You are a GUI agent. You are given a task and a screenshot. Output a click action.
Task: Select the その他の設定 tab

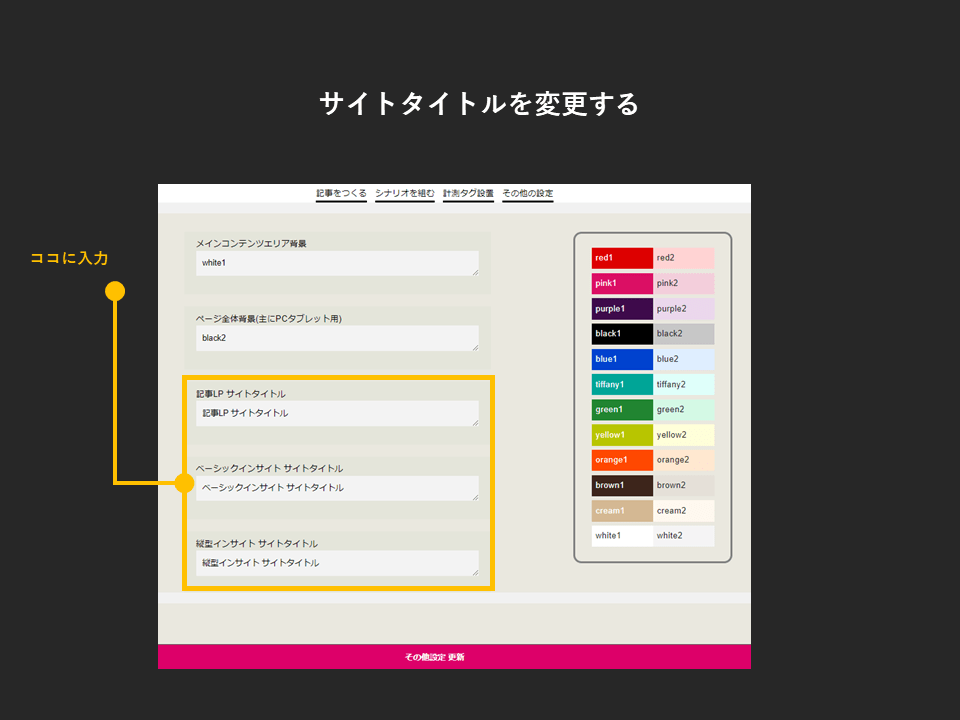coord(528,193)
